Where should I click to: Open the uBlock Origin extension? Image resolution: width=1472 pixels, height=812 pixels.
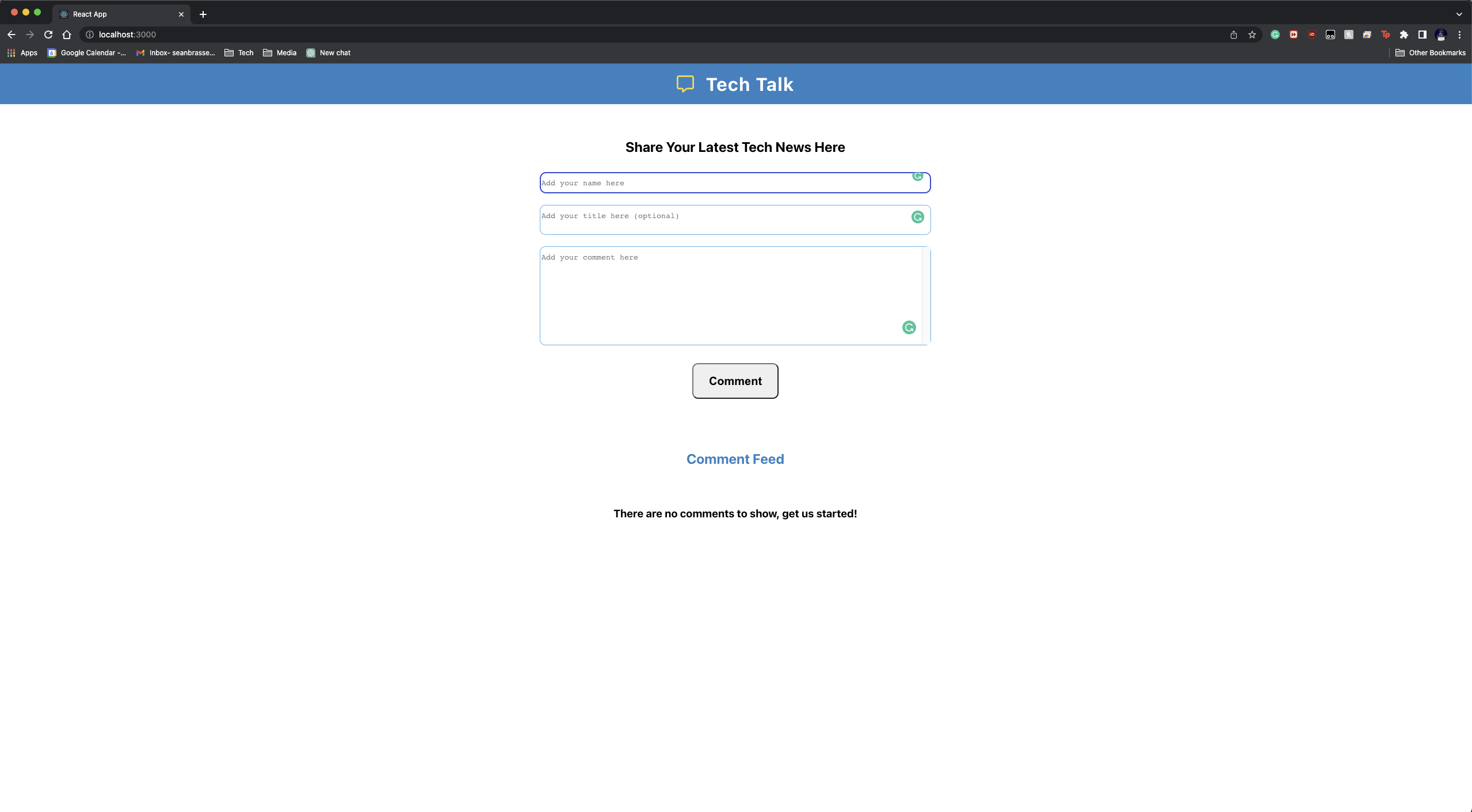point(1311,35)
